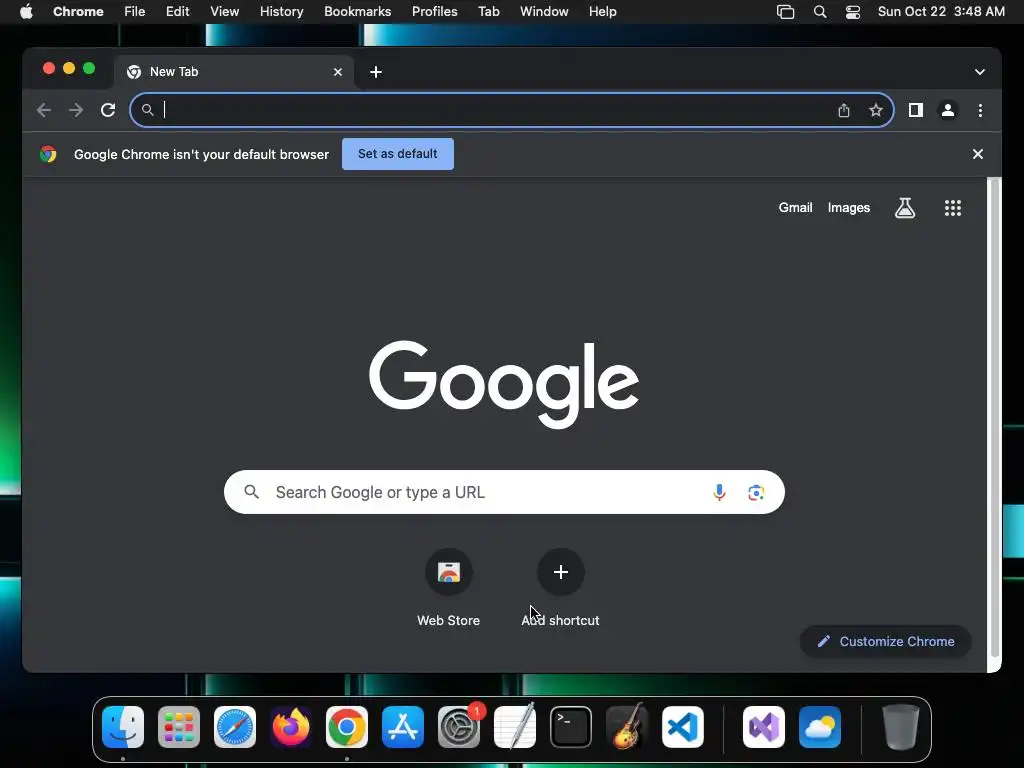The height and width of the screenshot is (768, 1024).
Task: Open the History menu
Action: coord(281,12)
